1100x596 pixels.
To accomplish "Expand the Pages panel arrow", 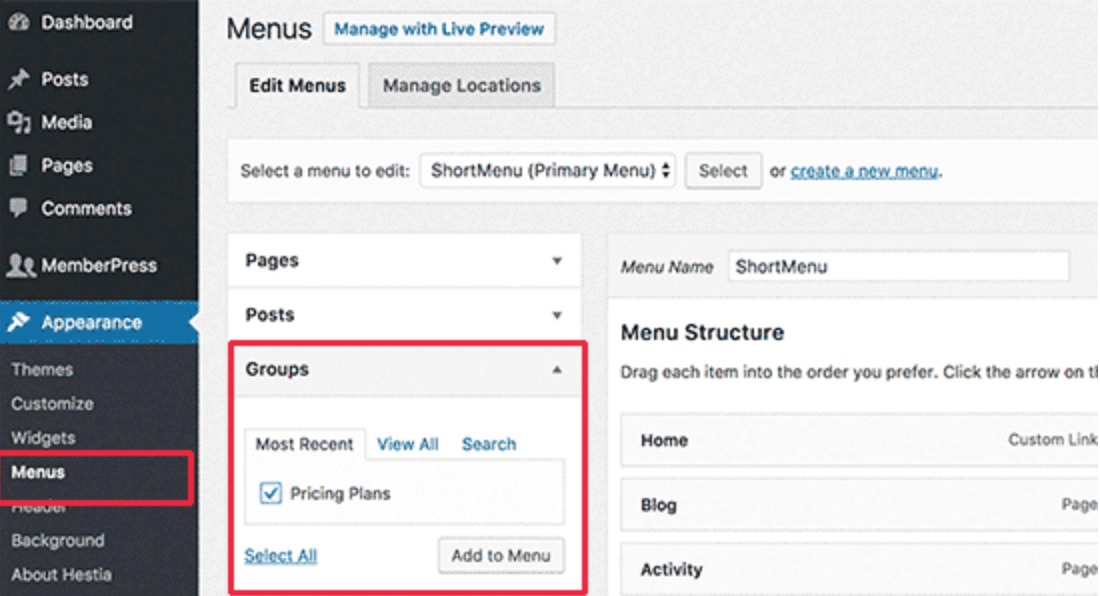I will click(x=557, y=261).
